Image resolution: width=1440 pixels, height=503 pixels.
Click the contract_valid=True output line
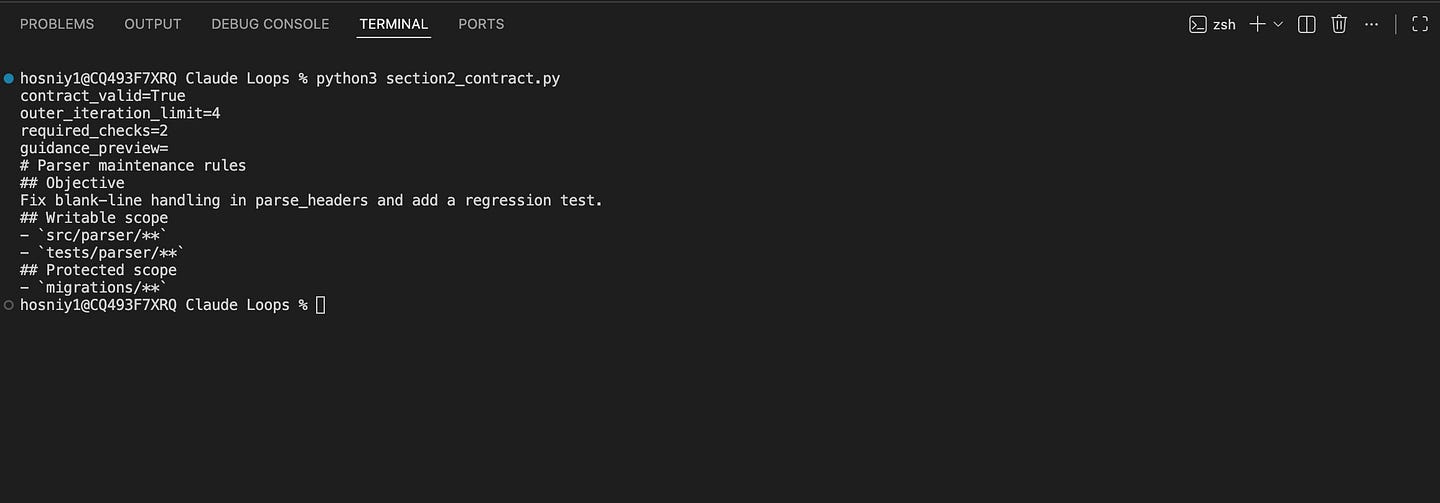coord(103,96)
